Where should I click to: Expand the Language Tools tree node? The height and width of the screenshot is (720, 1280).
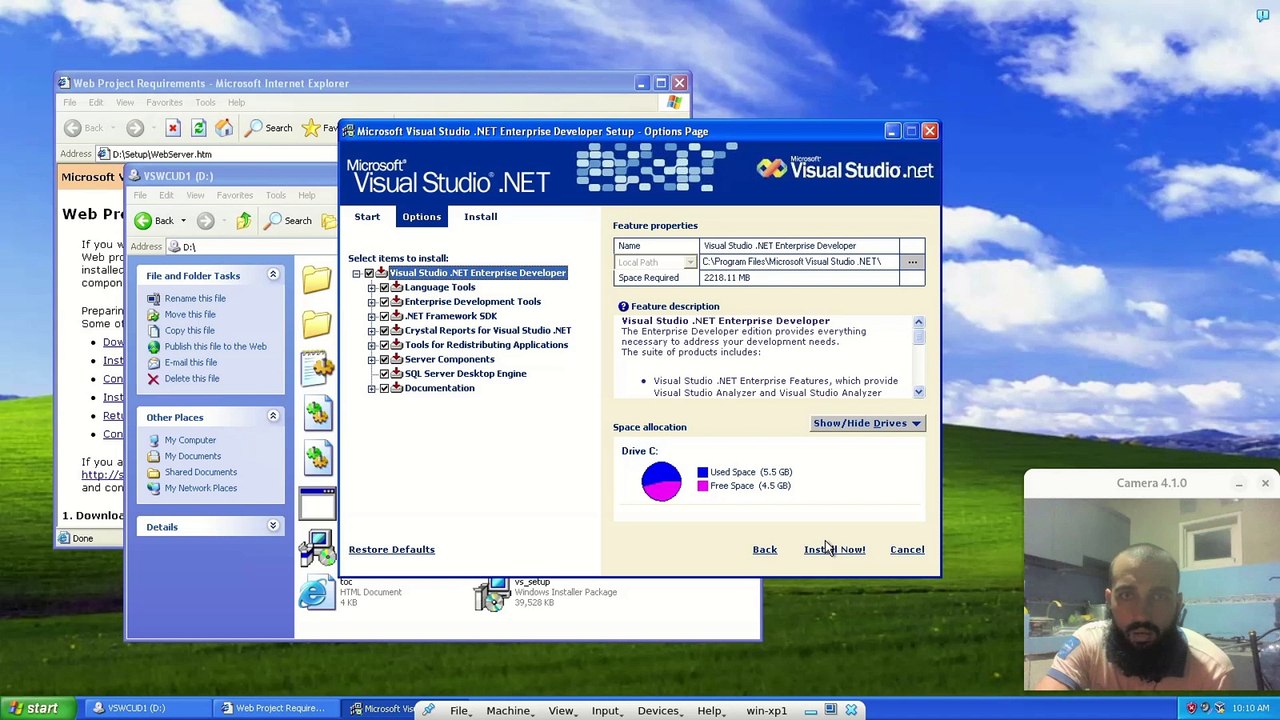click(371, 288)
